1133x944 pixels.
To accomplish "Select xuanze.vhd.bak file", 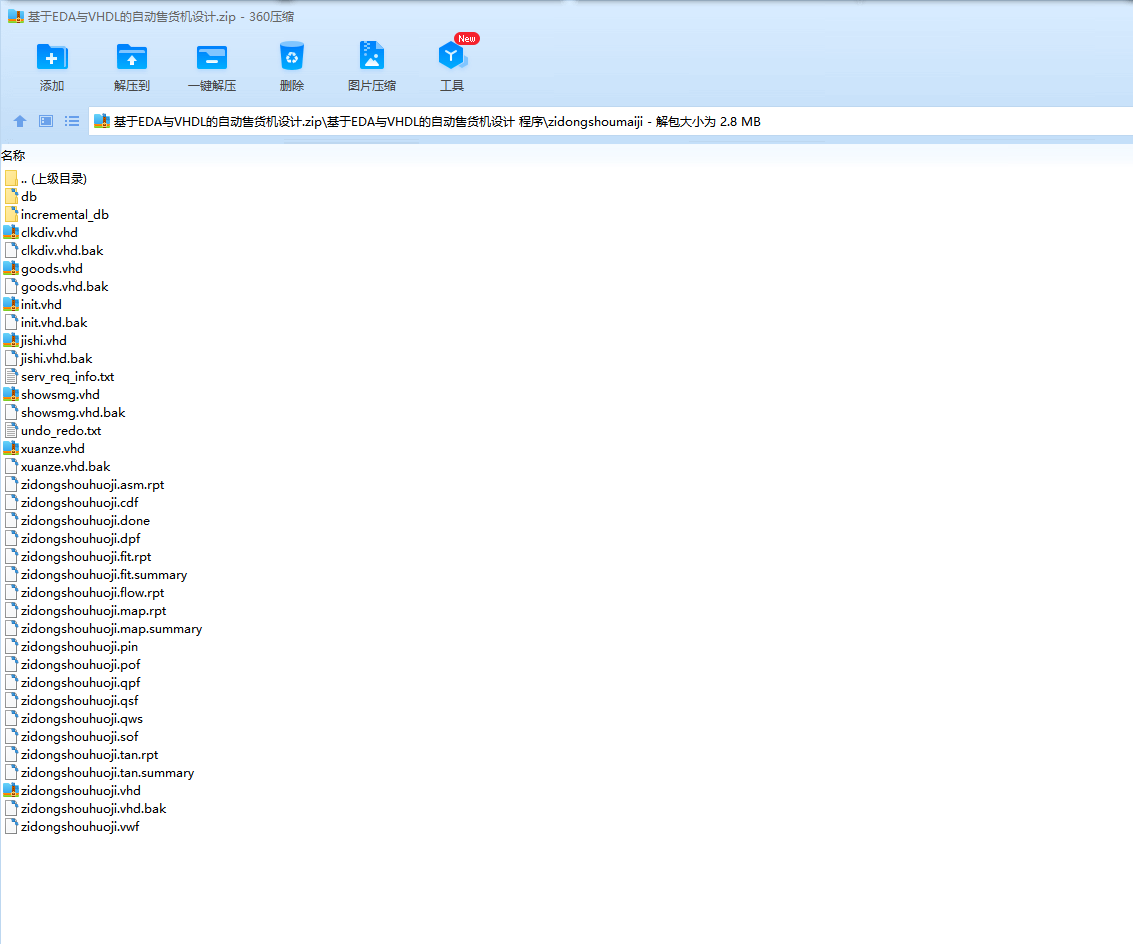I will point(58,467).
